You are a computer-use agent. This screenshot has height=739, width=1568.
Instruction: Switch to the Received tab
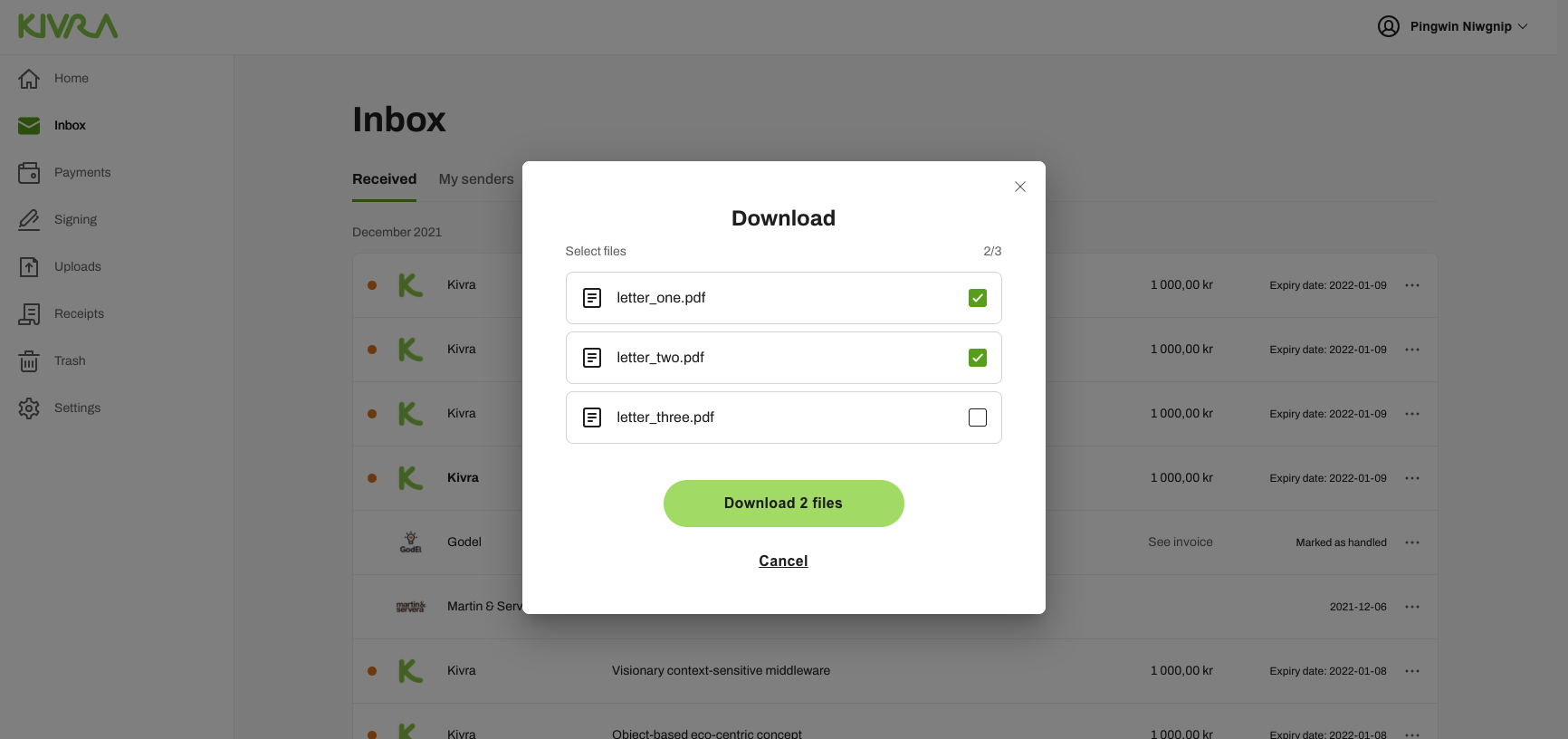tap(384, 179)
